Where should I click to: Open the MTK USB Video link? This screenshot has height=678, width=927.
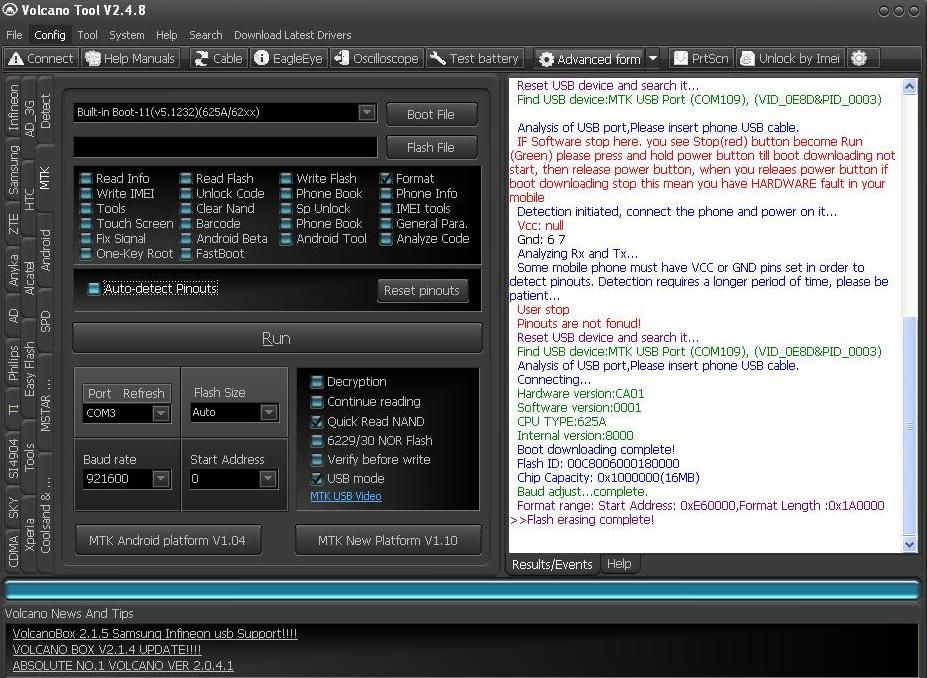[345, 496]
